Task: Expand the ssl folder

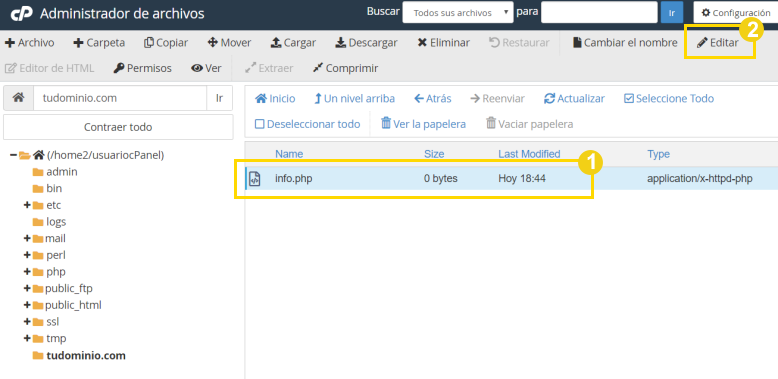Action: [x=27, y=321]
